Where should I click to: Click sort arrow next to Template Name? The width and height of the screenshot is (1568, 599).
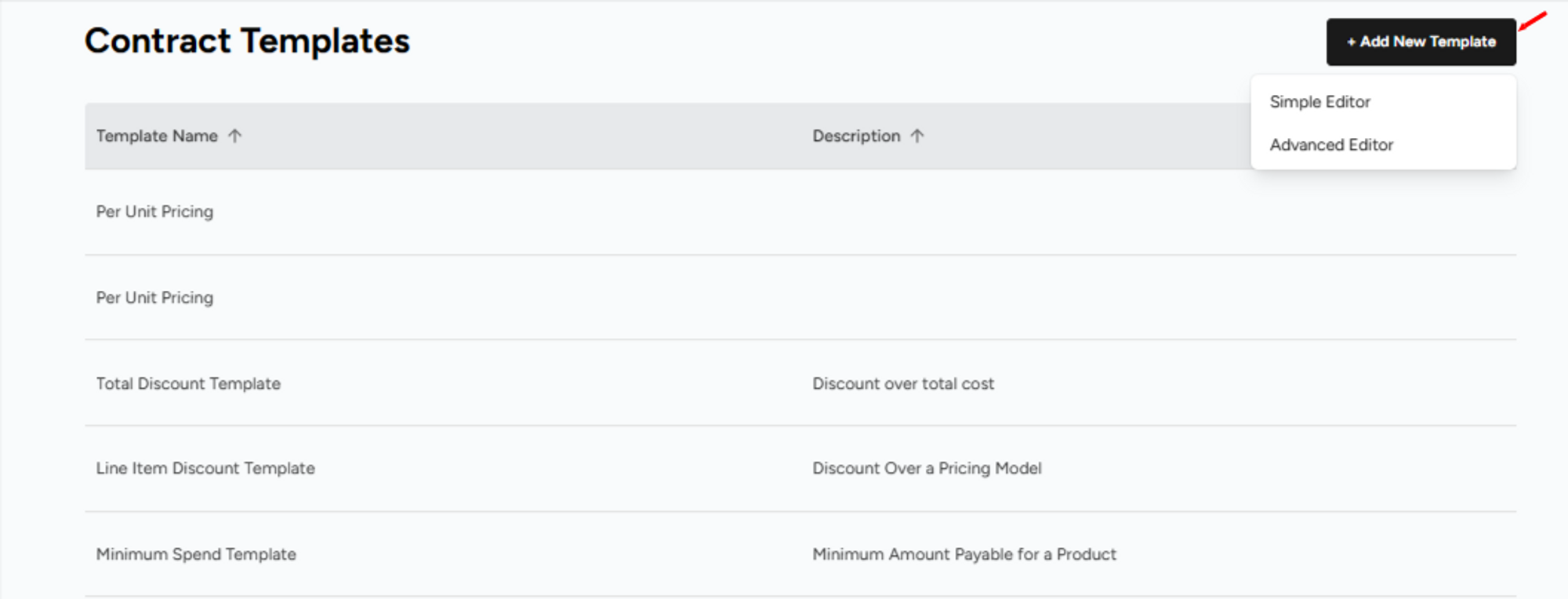point(234,136)
